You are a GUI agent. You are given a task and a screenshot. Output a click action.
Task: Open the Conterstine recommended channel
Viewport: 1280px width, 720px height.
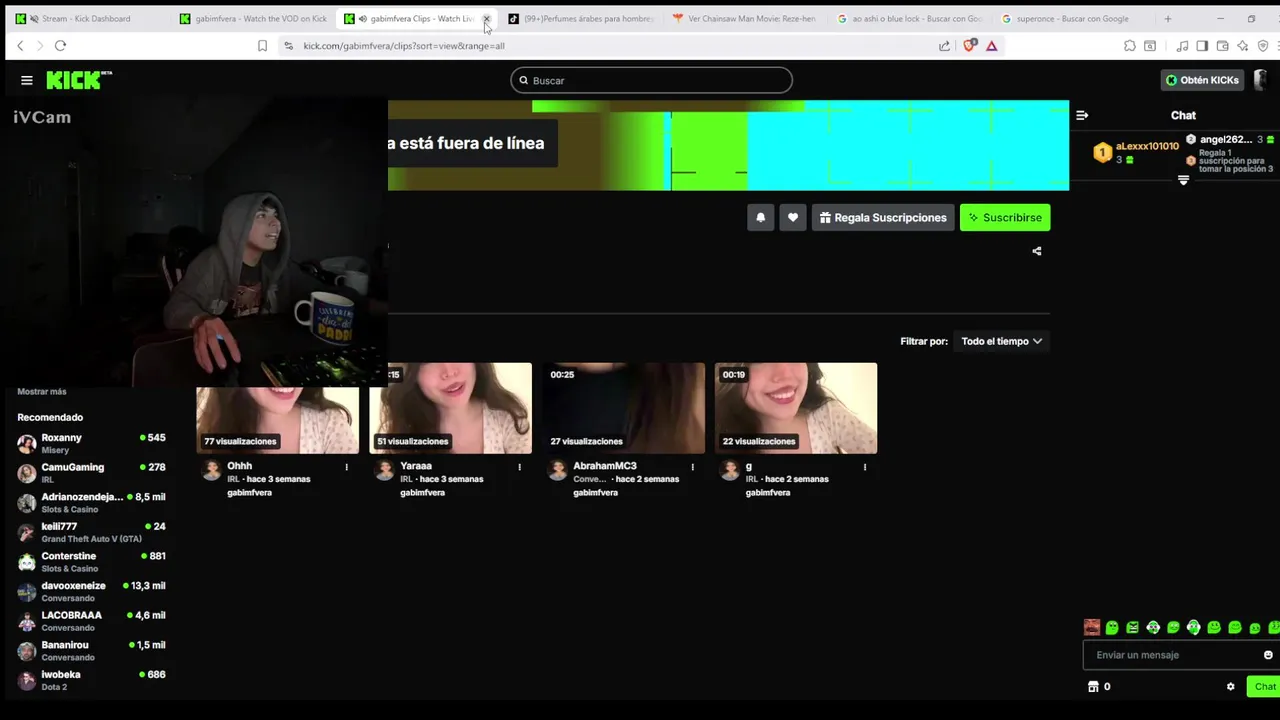click(91, 562)
